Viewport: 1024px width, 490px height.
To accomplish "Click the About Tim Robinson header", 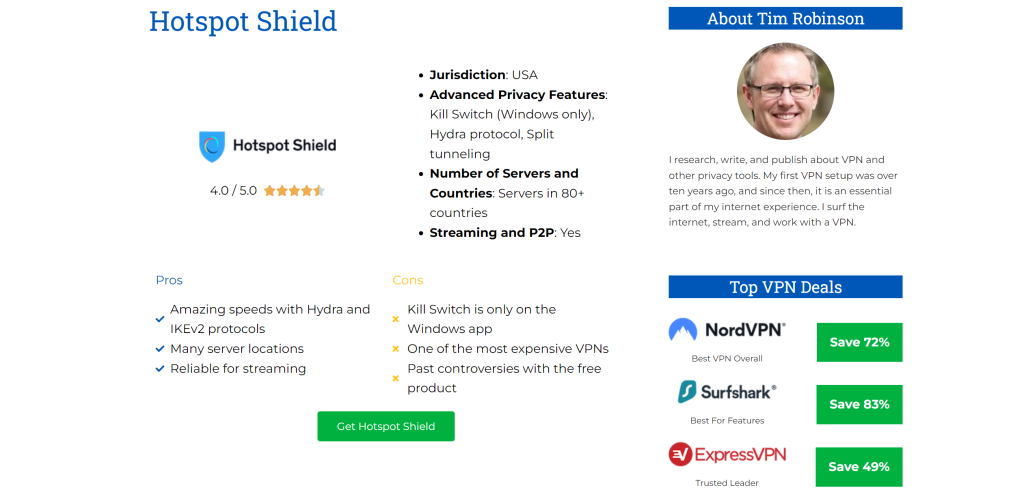I will (x=786, y=18).
